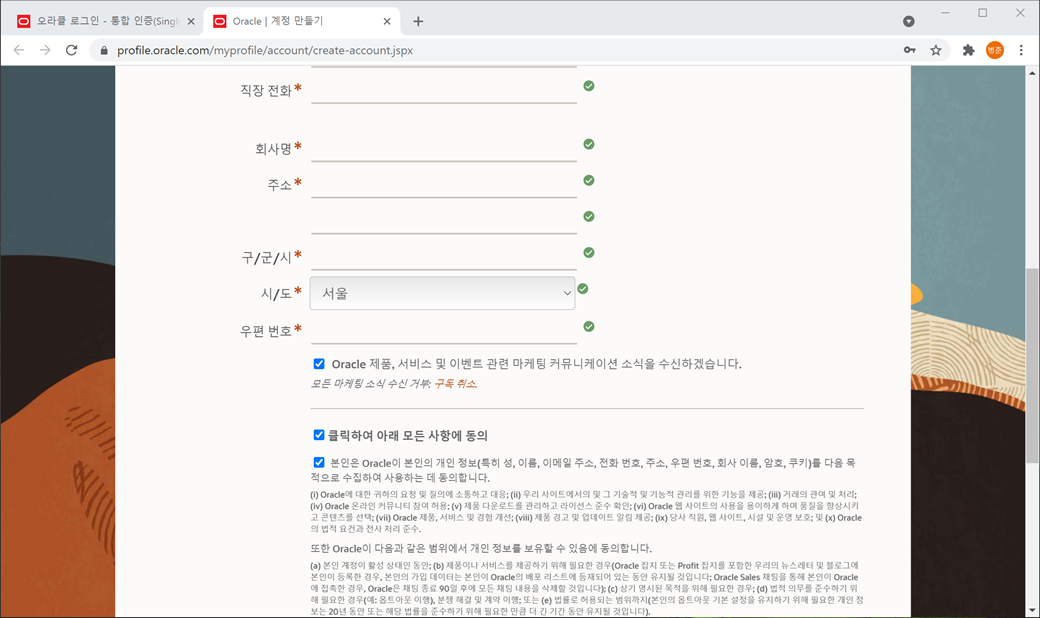The image size is (1040, 618).
Task: Minimize the Chrome window
Action: click(945, 13)
